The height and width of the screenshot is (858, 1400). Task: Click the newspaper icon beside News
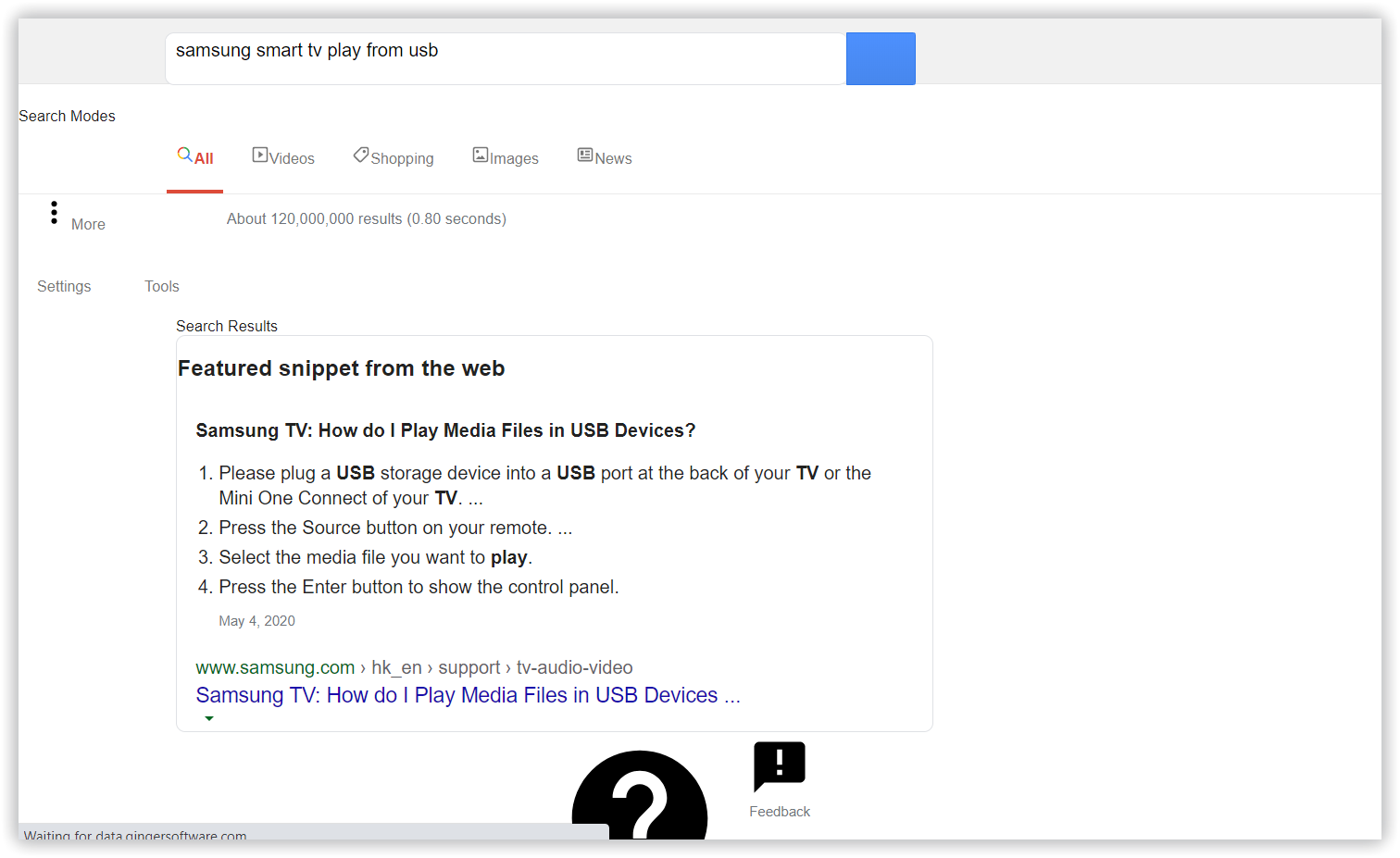[x=585, y=155]
